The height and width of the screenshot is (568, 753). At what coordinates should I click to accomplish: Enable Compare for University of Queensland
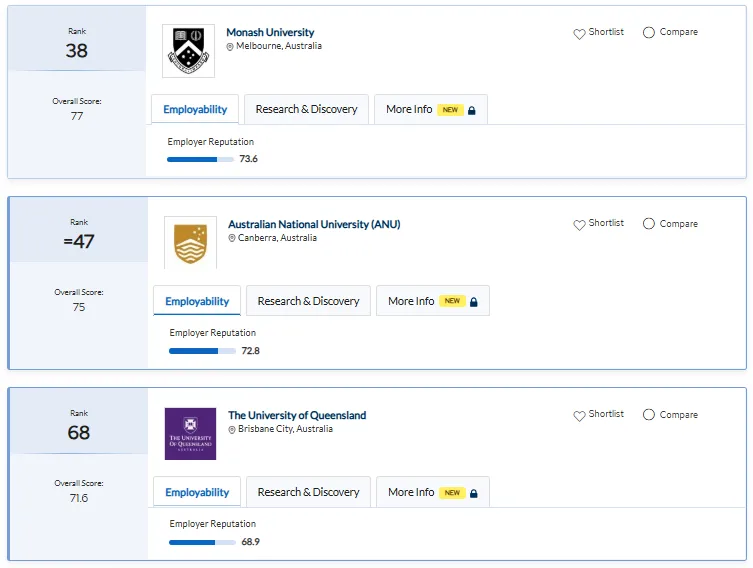coord(649,414)
